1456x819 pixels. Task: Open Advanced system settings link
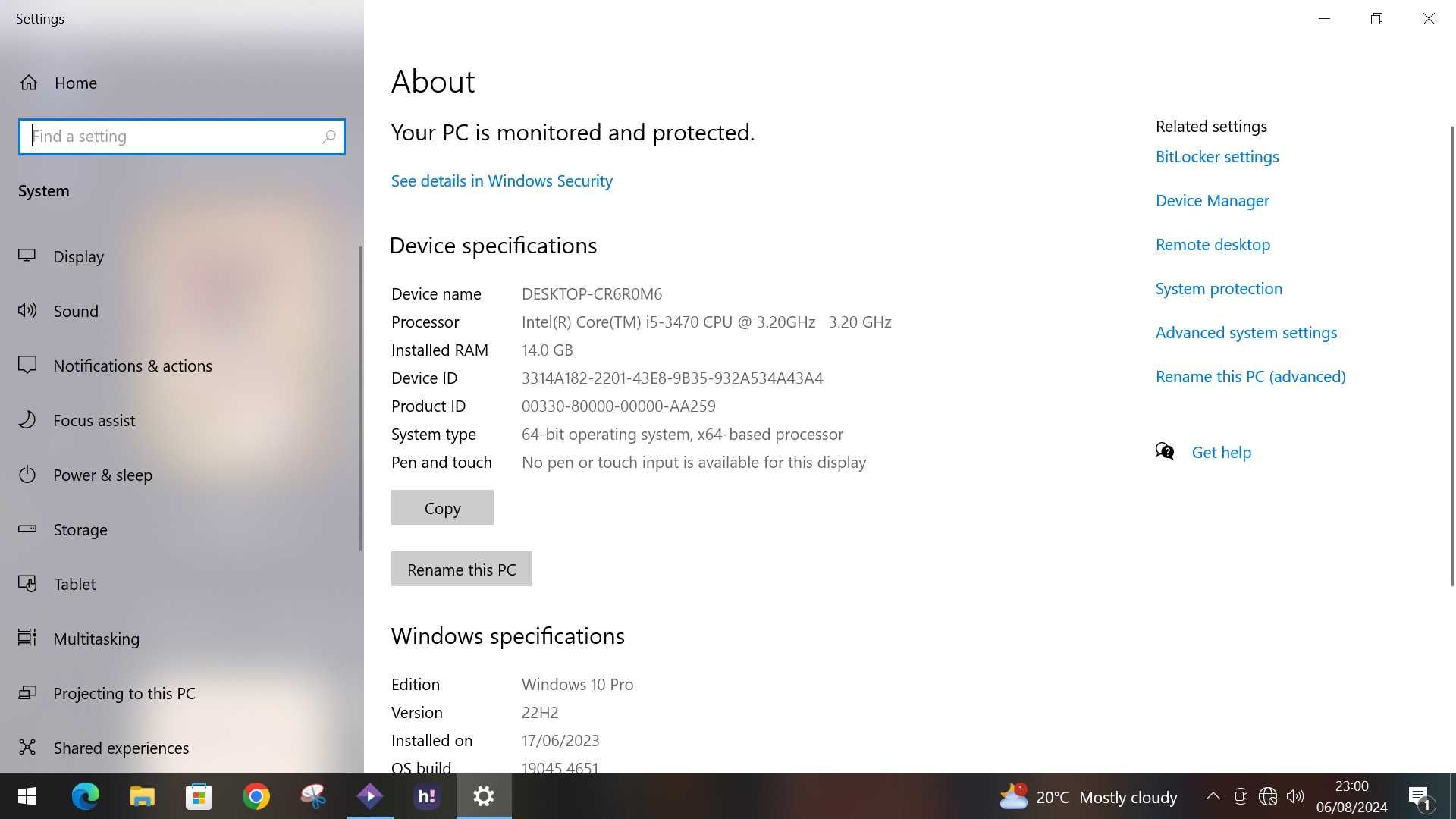(1247, 332)
